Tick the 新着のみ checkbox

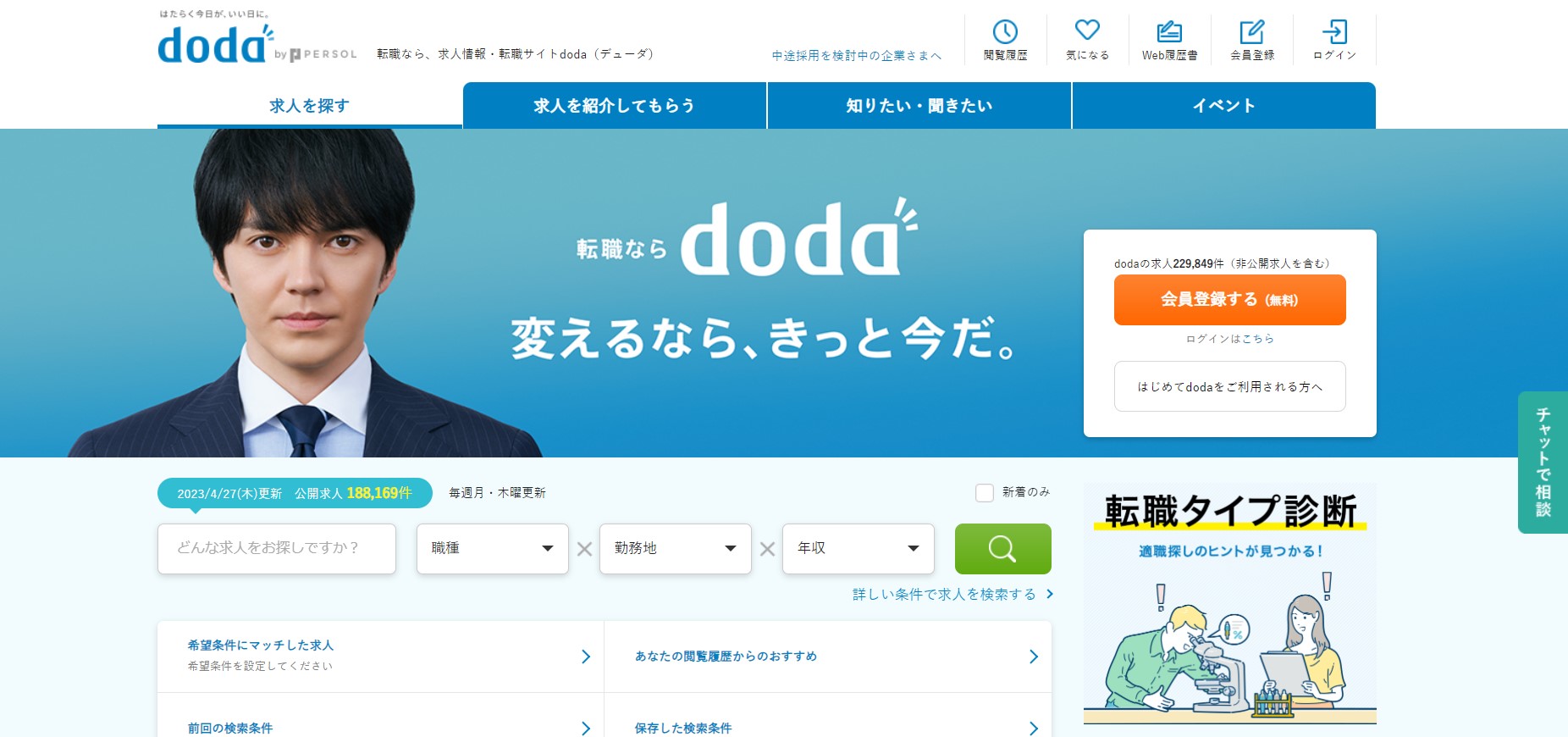[985, 492]
